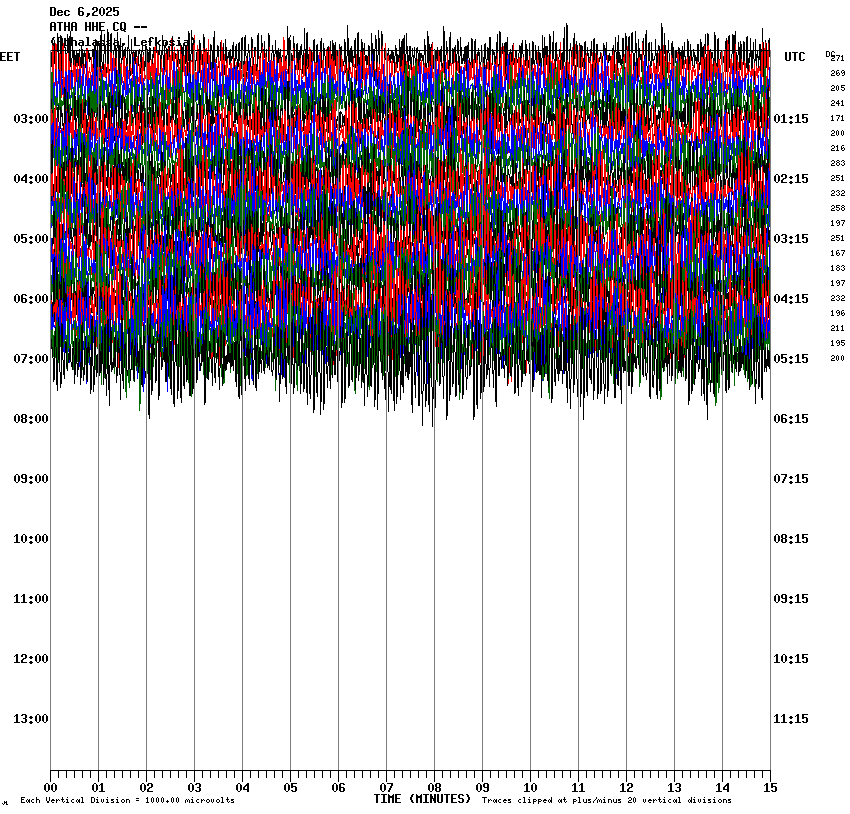Click the vertical division microvolts scale note
Screen dimensions: 850x814
tap(127, 801)
